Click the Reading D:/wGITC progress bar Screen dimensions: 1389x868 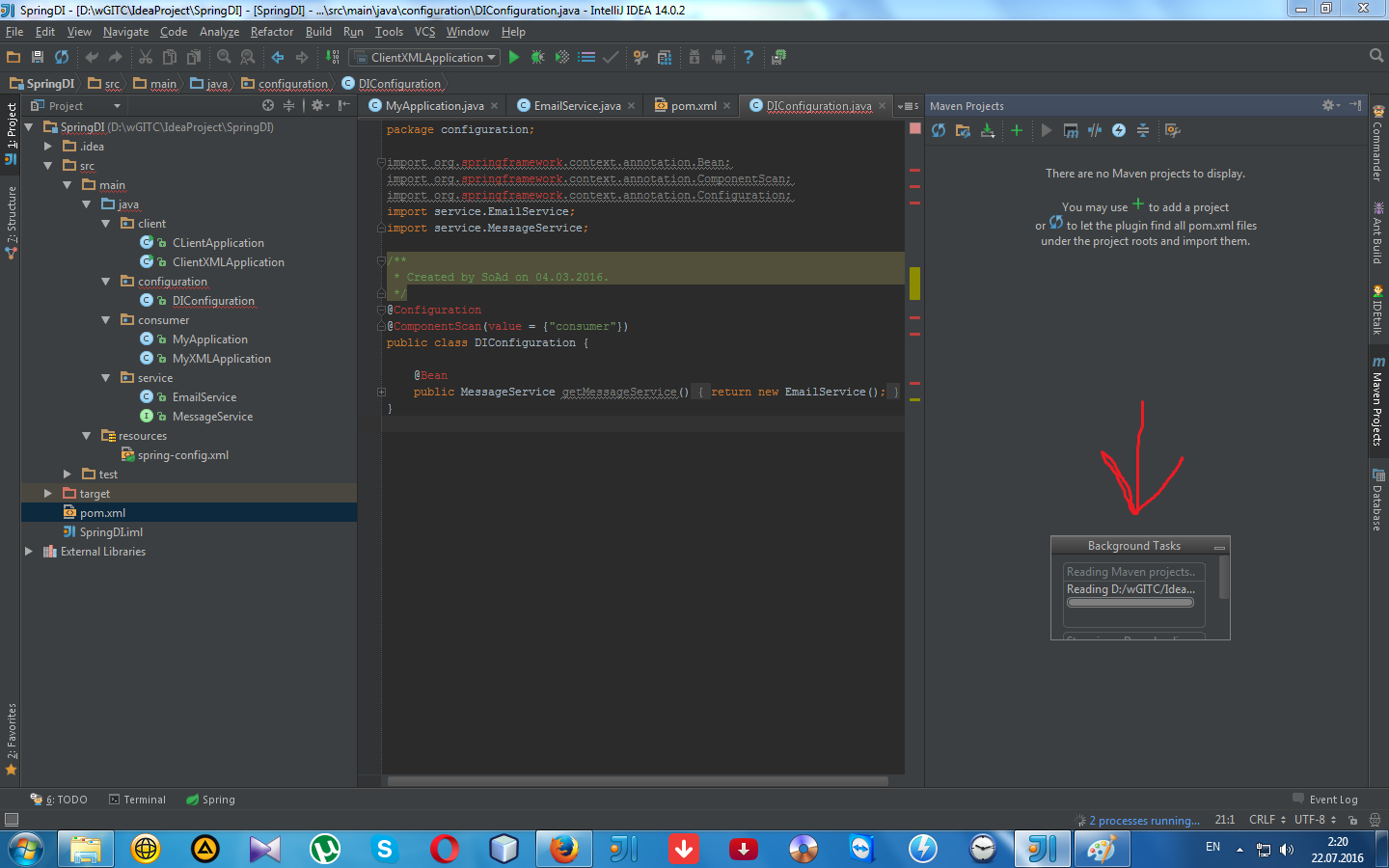point(1130,603)
